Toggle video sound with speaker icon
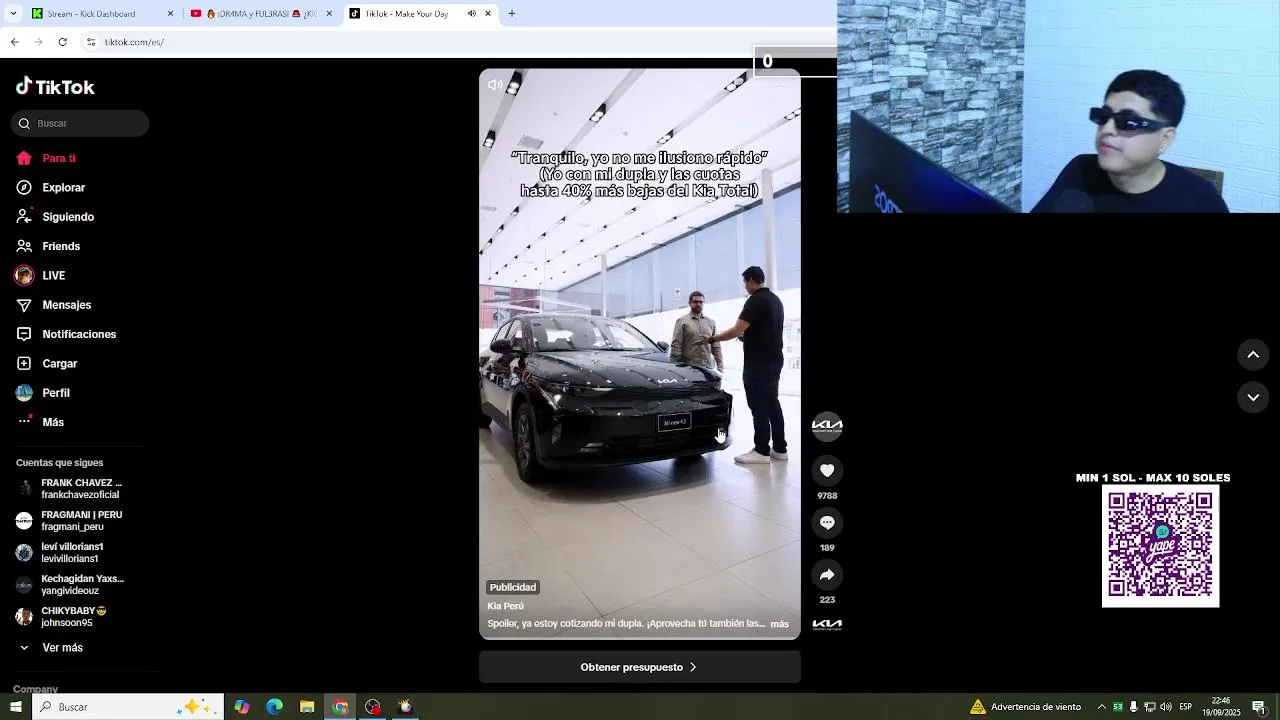This screenshot has width=1280, height=720. coord(495,85)
